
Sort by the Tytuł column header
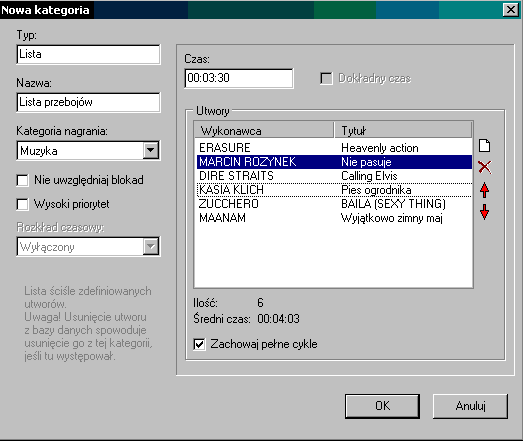coord(403,130)
